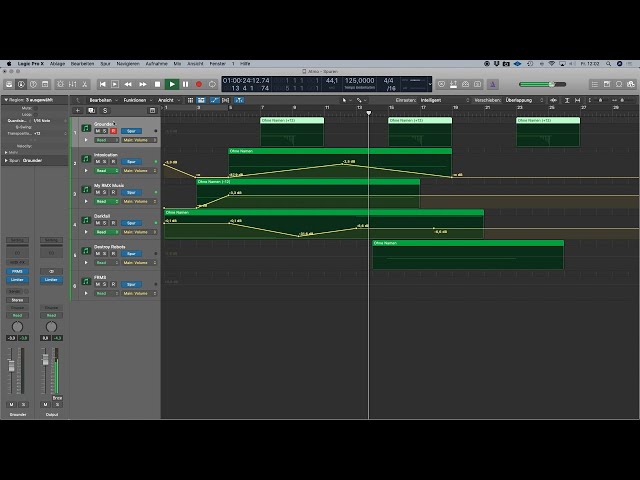Open Main: Volume parameter dropdown on Grounder track

[138, 140]
